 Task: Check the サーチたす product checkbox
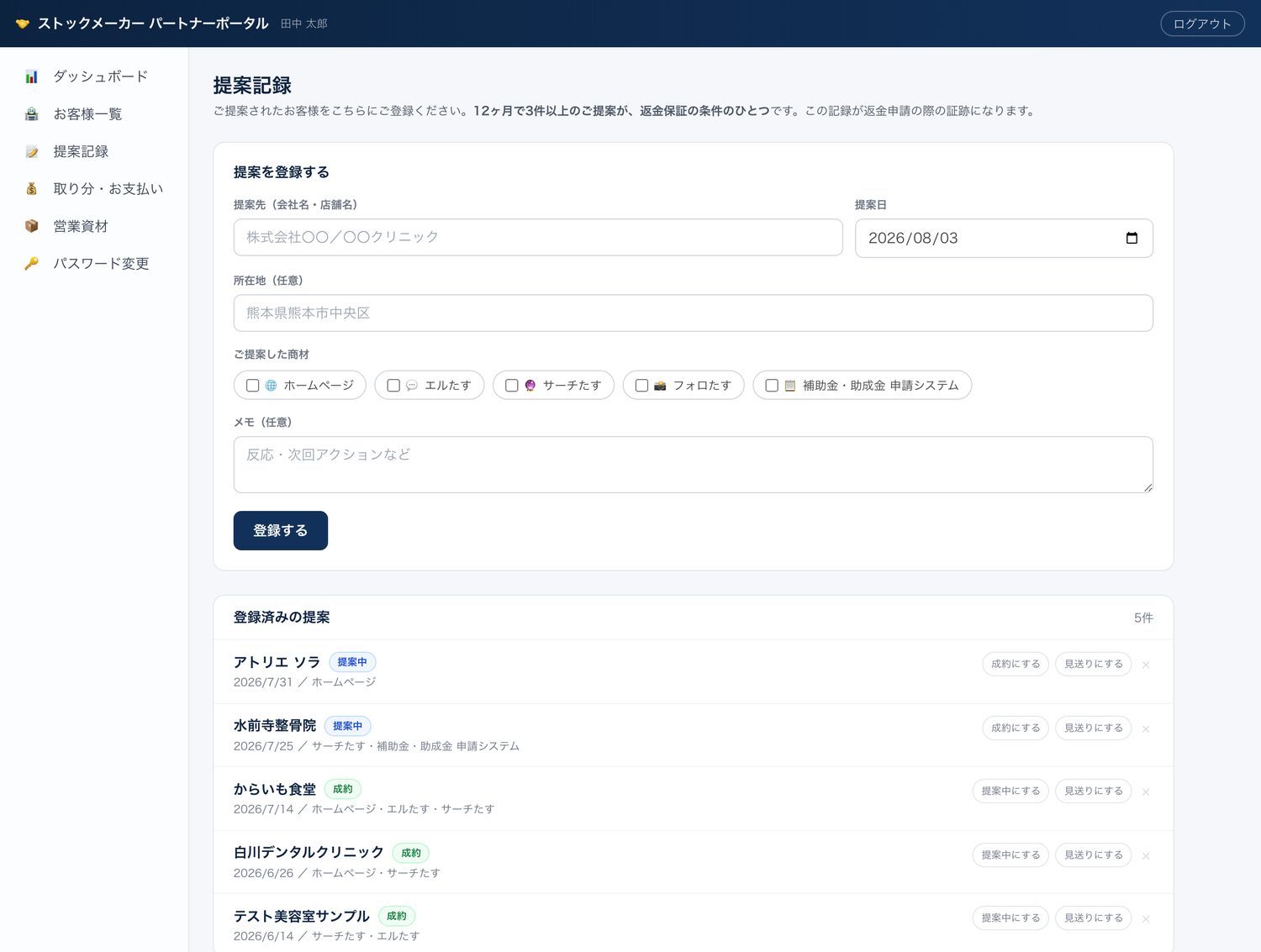tap(511, 386)
